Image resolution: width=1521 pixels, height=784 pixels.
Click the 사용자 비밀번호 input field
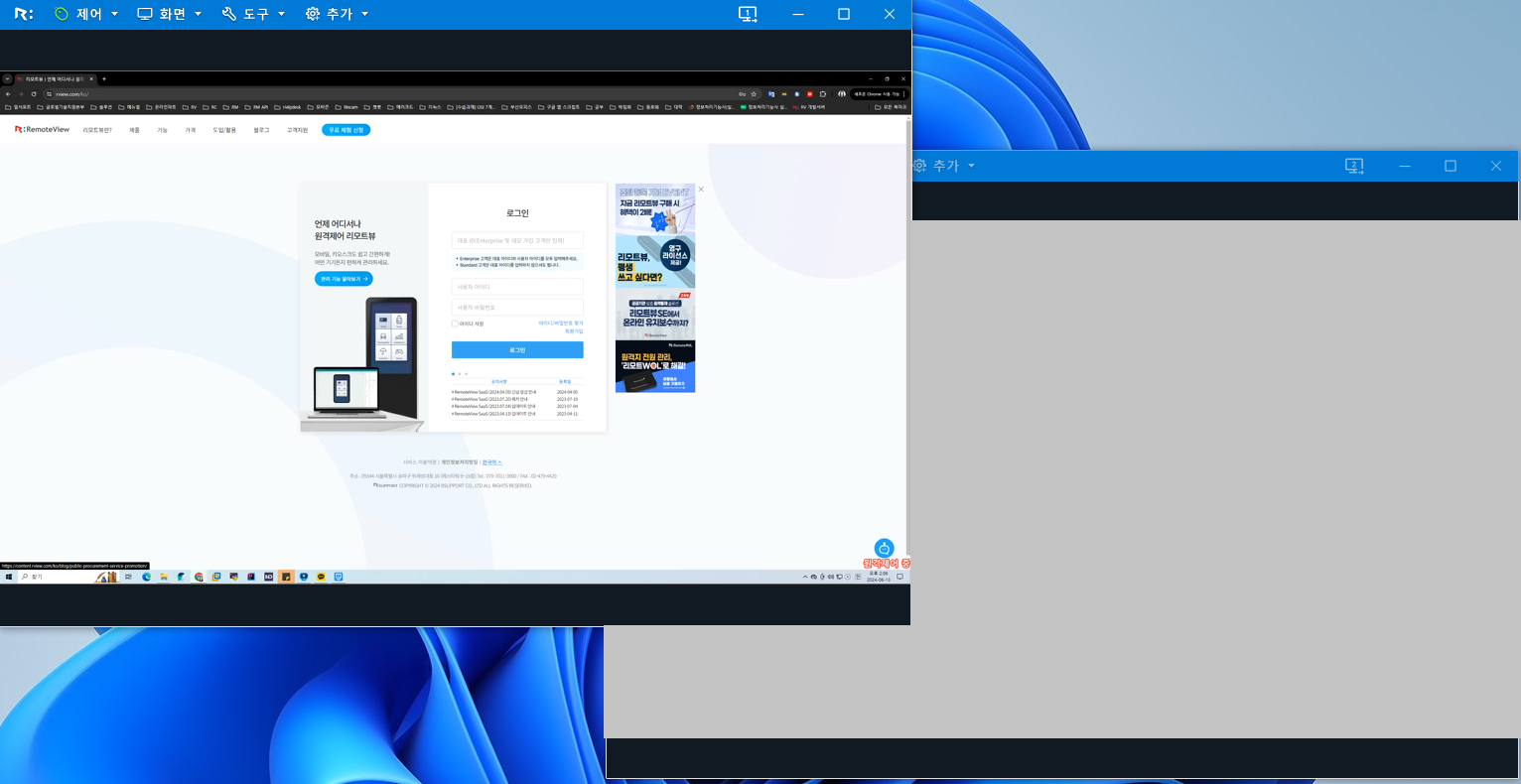517,308
